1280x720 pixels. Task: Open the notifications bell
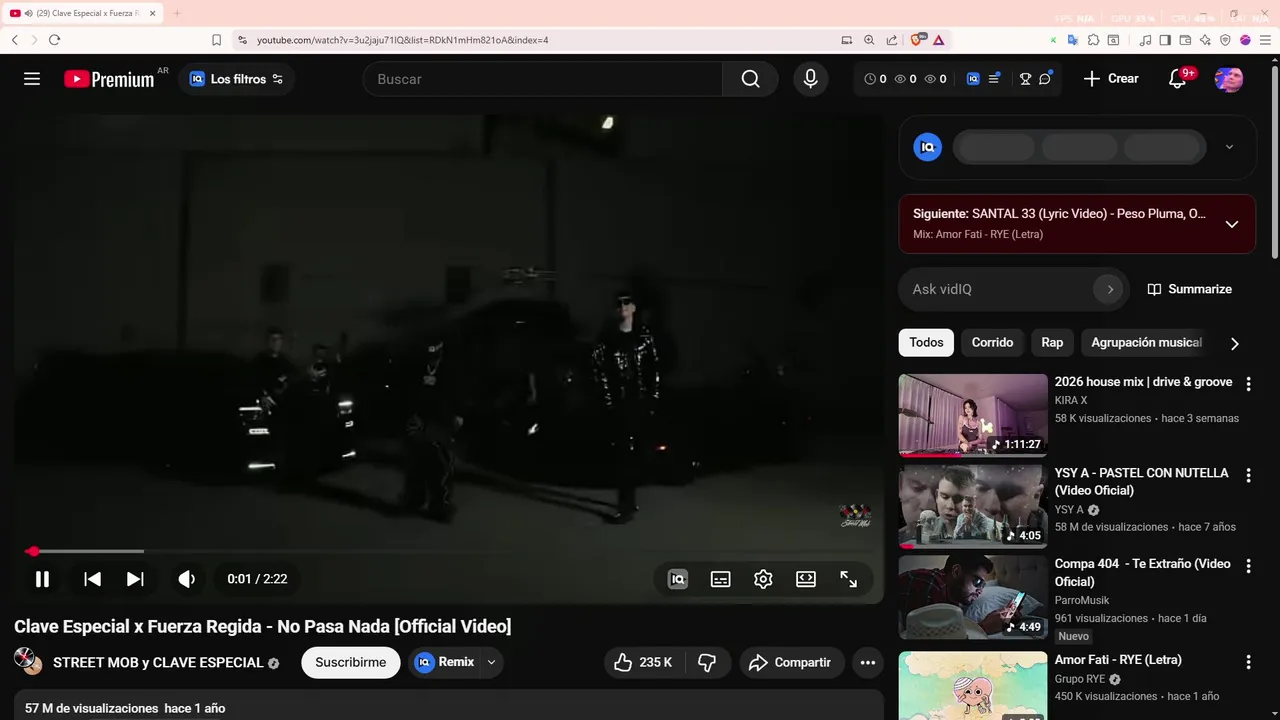(x=1178, y=79)
